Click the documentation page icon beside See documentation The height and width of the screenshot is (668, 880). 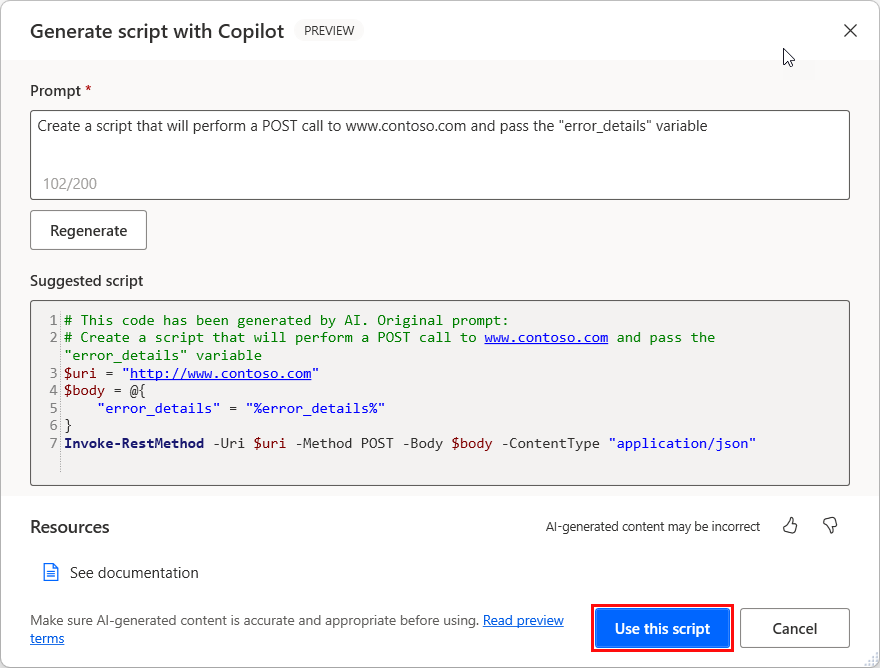click(51, 571)
